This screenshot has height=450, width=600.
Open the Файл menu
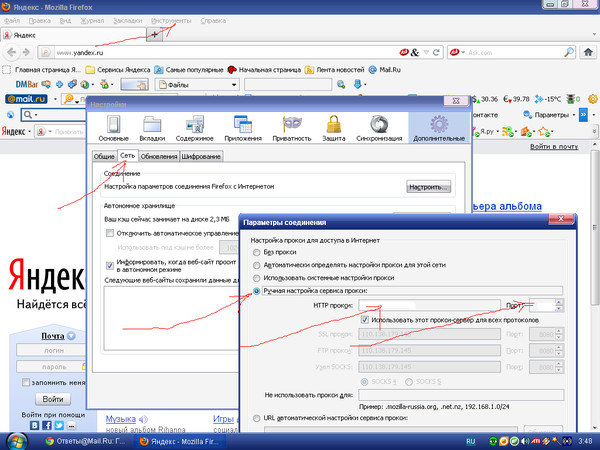[12, 21]
